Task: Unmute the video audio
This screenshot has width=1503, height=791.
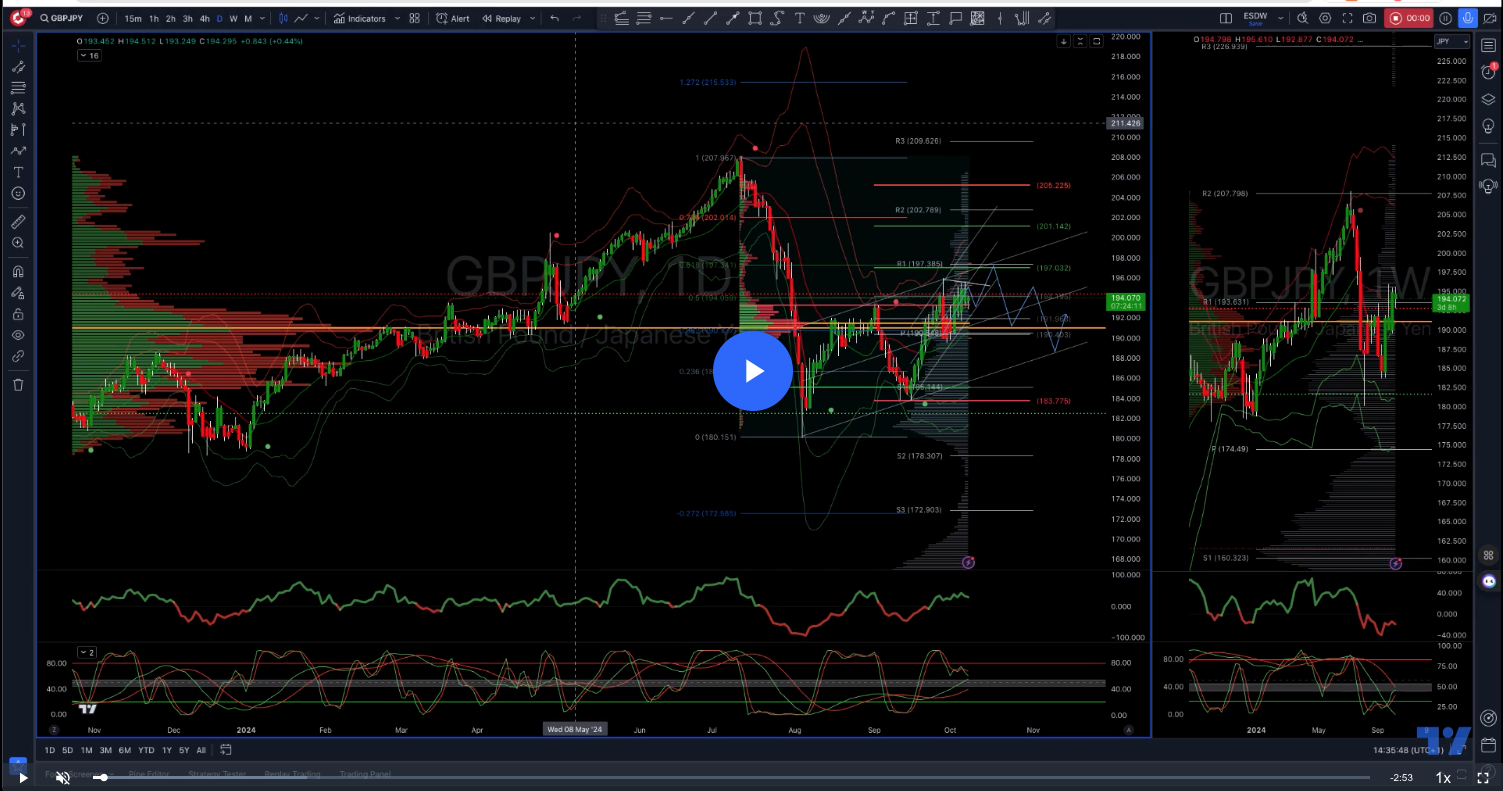Action: 62,777
